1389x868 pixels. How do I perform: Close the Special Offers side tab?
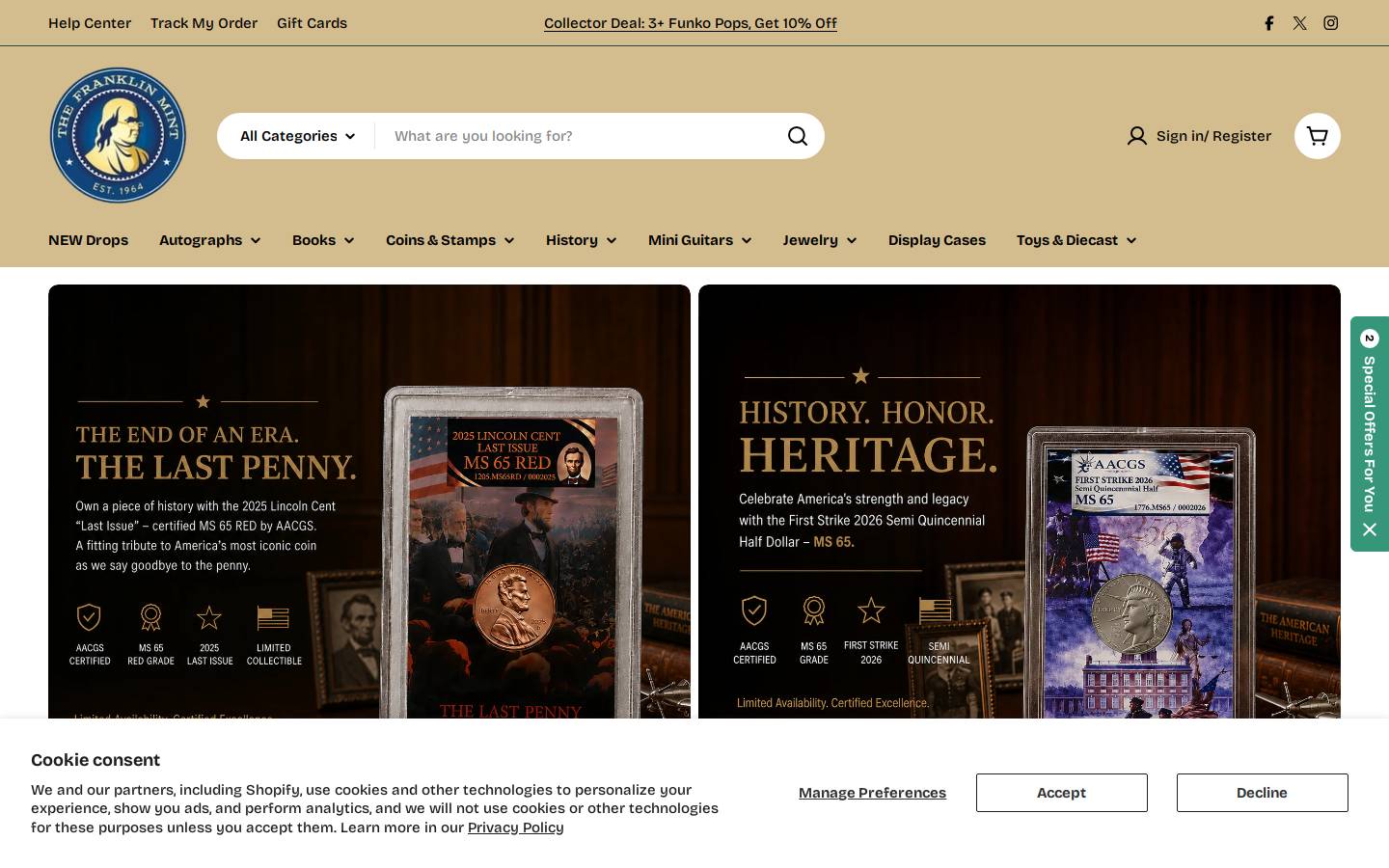1370,529
